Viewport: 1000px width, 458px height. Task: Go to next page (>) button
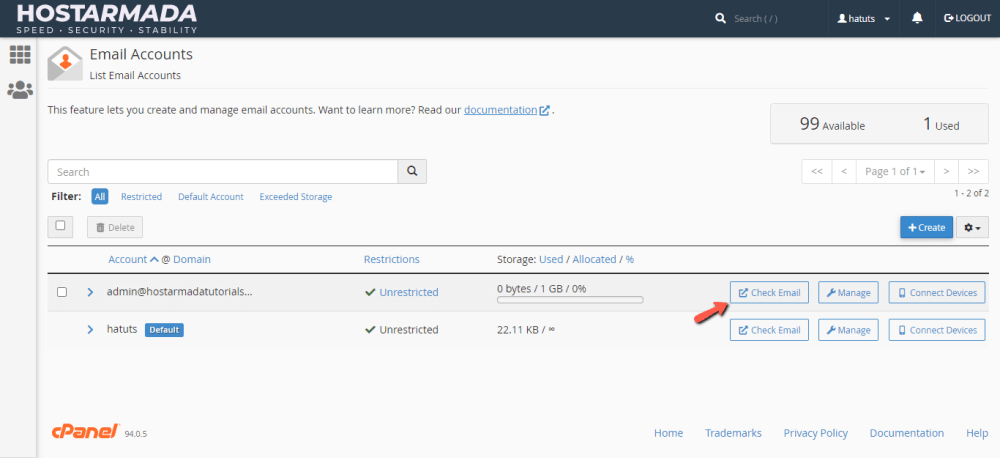[946, 172]
